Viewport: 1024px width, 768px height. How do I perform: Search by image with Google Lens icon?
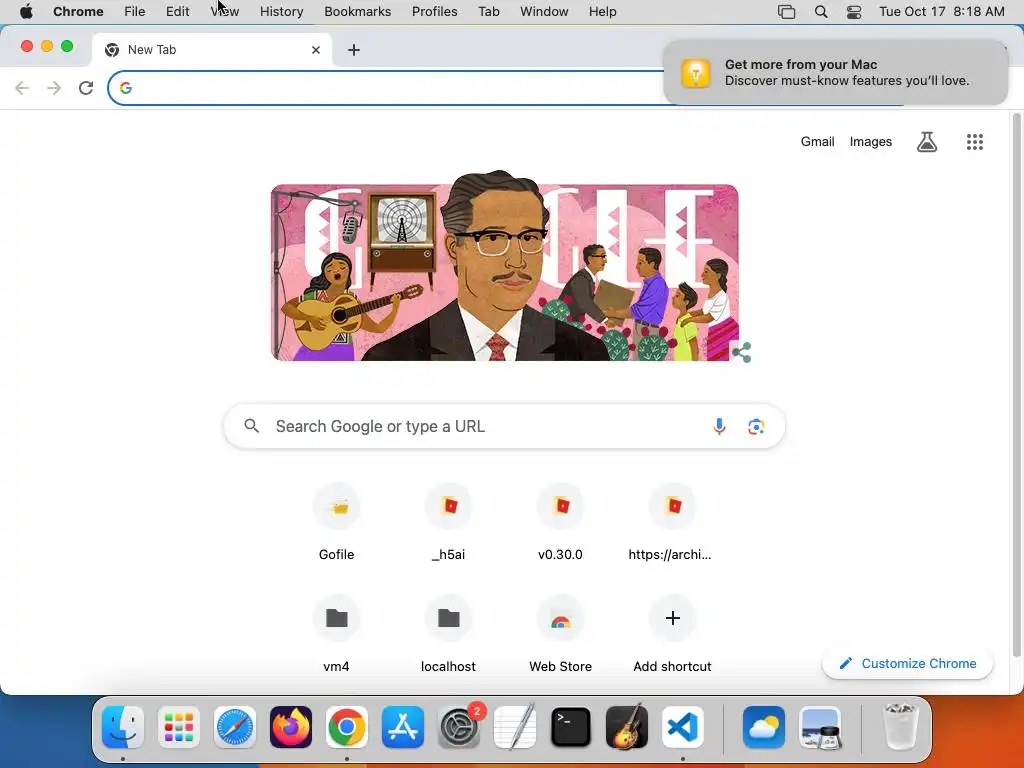pyautogui.click(x=756, y=426)
